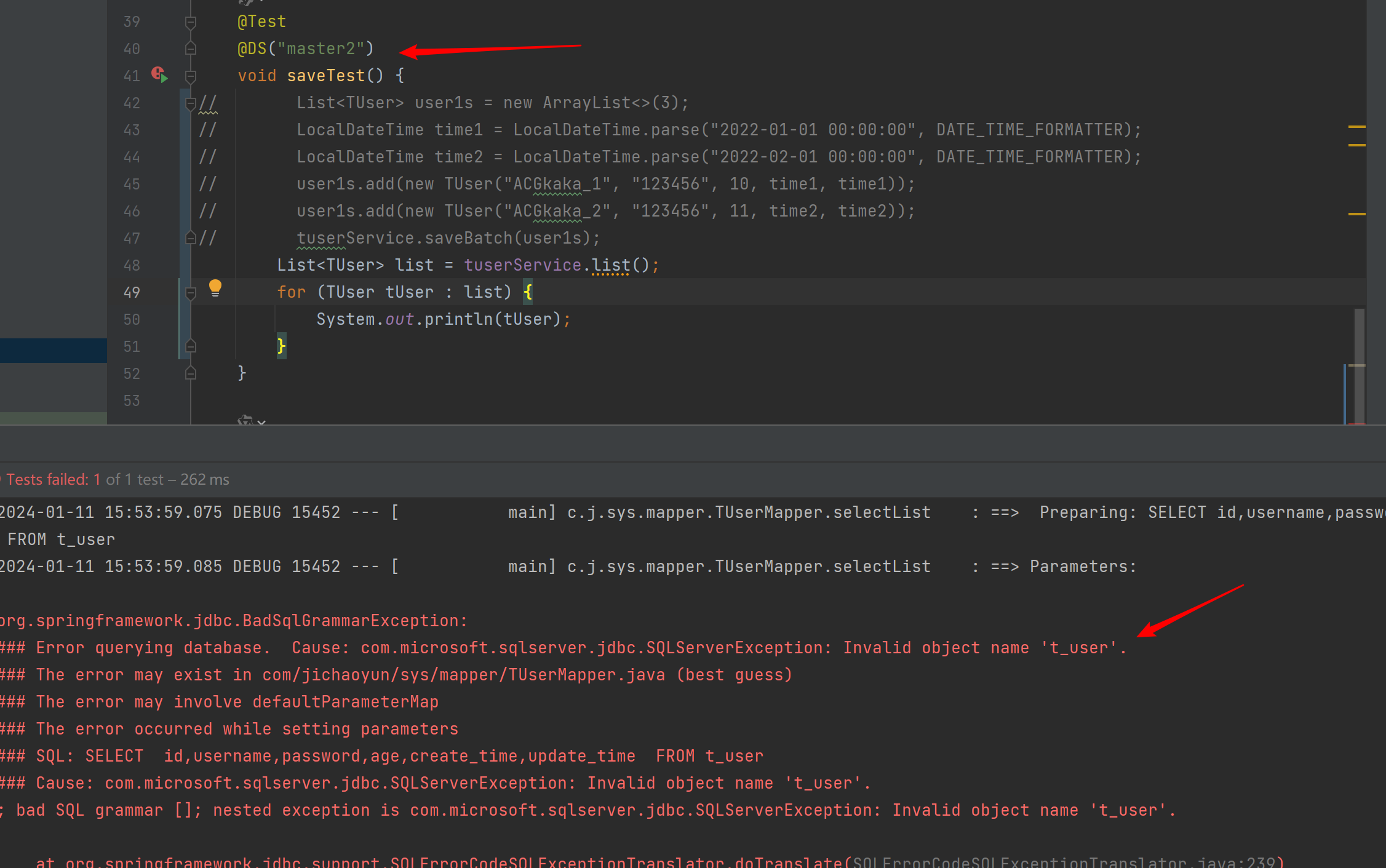The width and height of the screenshot is (1386, 868).
Task: Collapse the saveTest method with its fold arrow
Action: (x=190, y=76)
